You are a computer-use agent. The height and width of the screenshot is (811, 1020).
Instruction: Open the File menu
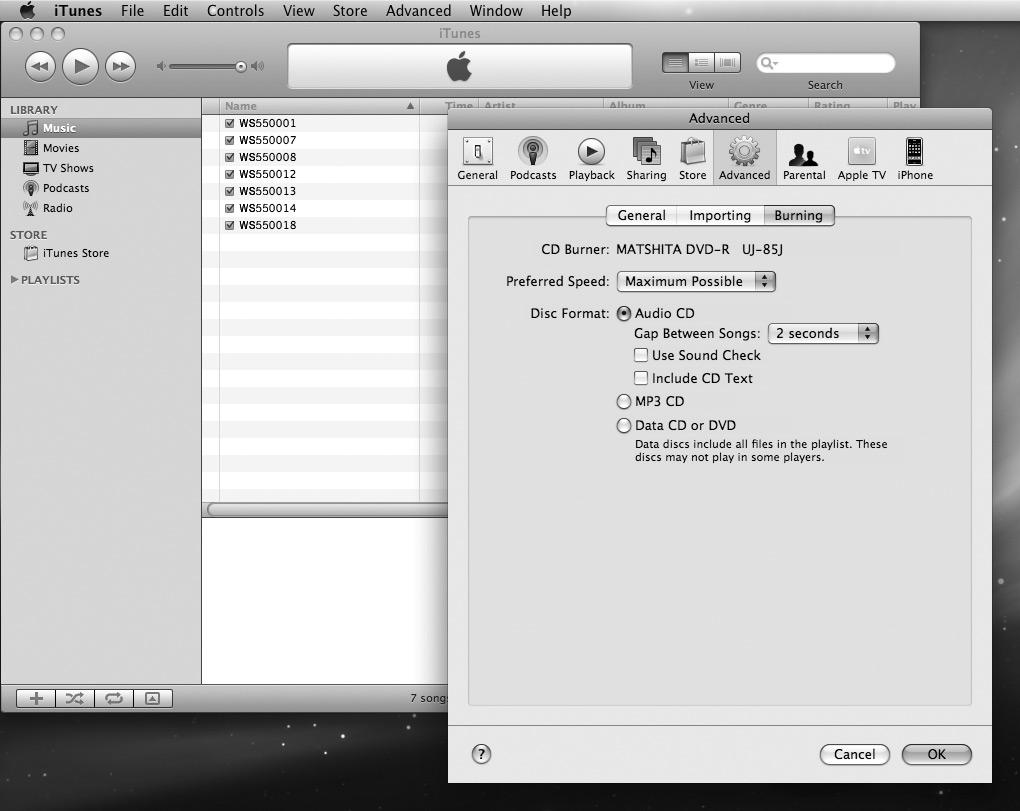pyautogui.click(x=132, y=10)
